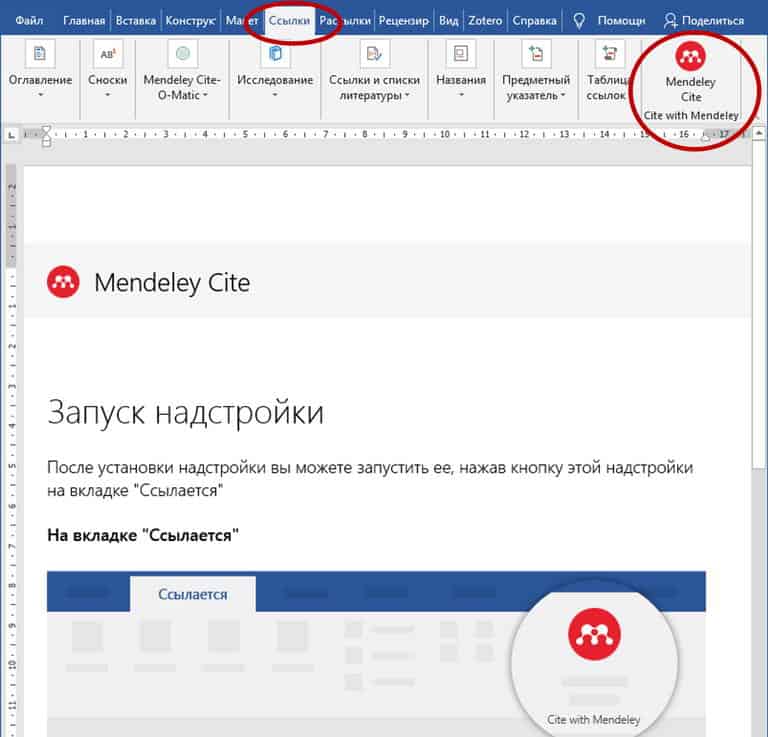Click the right indent marker on ruler
The height and width of the screenshot is (737, 768).
click(706, 137)
